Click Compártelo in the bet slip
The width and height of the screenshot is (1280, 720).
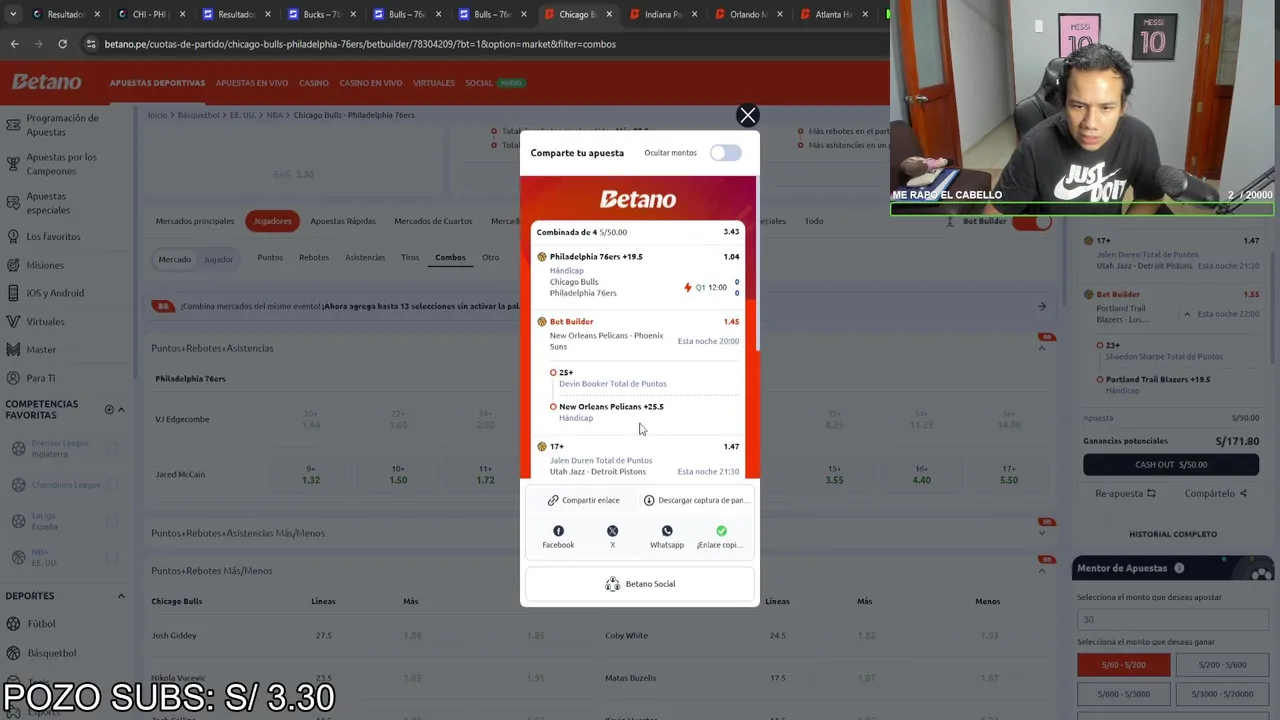1216,493
